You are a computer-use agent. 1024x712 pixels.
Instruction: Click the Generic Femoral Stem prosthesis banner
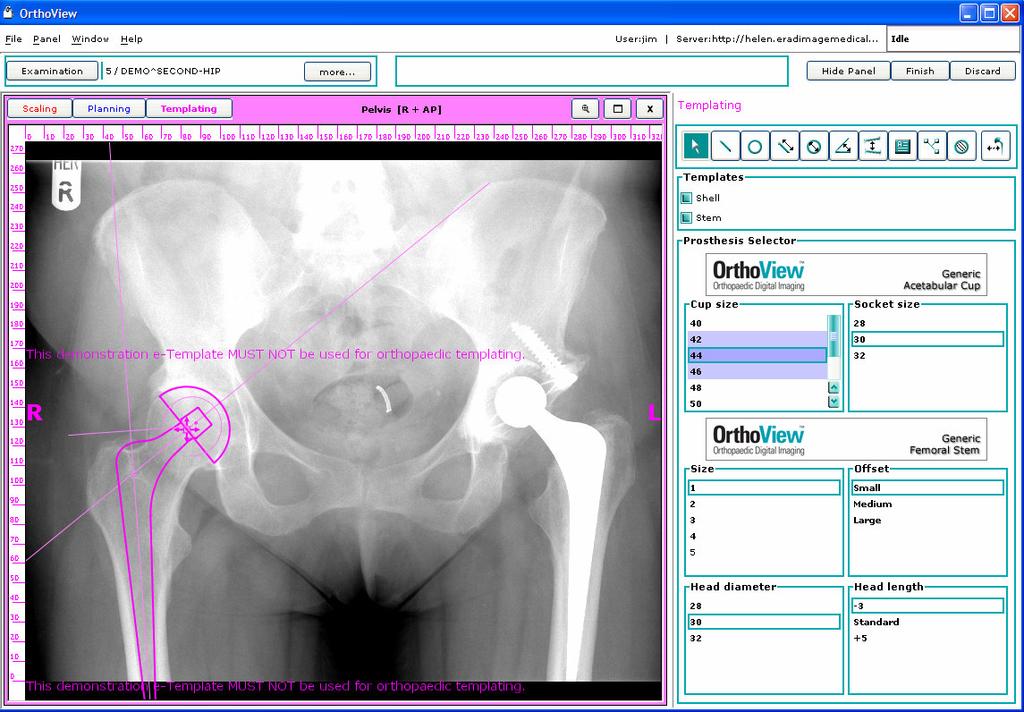coord(846,439)
